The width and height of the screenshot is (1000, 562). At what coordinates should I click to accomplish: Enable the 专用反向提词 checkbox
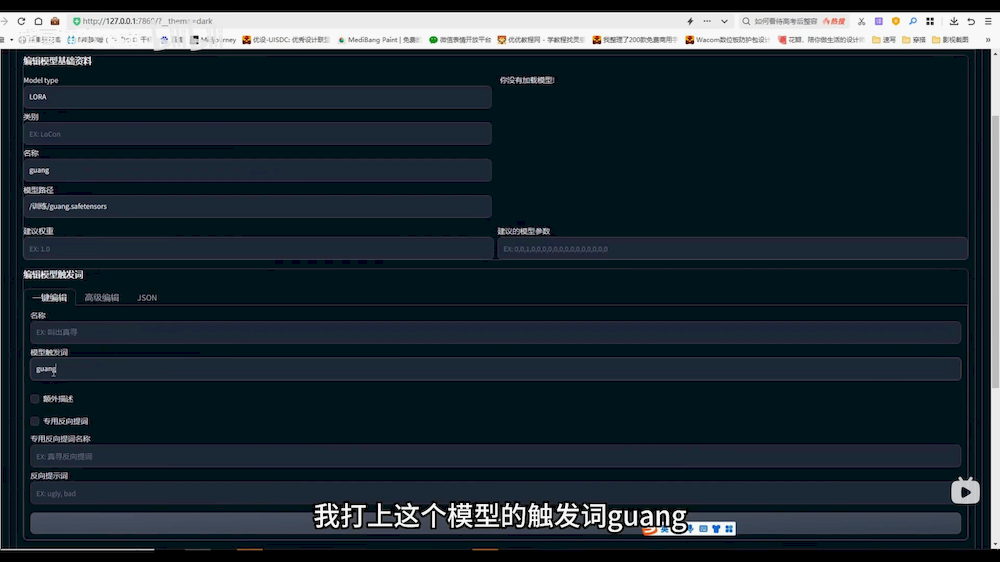pos(35,421)
